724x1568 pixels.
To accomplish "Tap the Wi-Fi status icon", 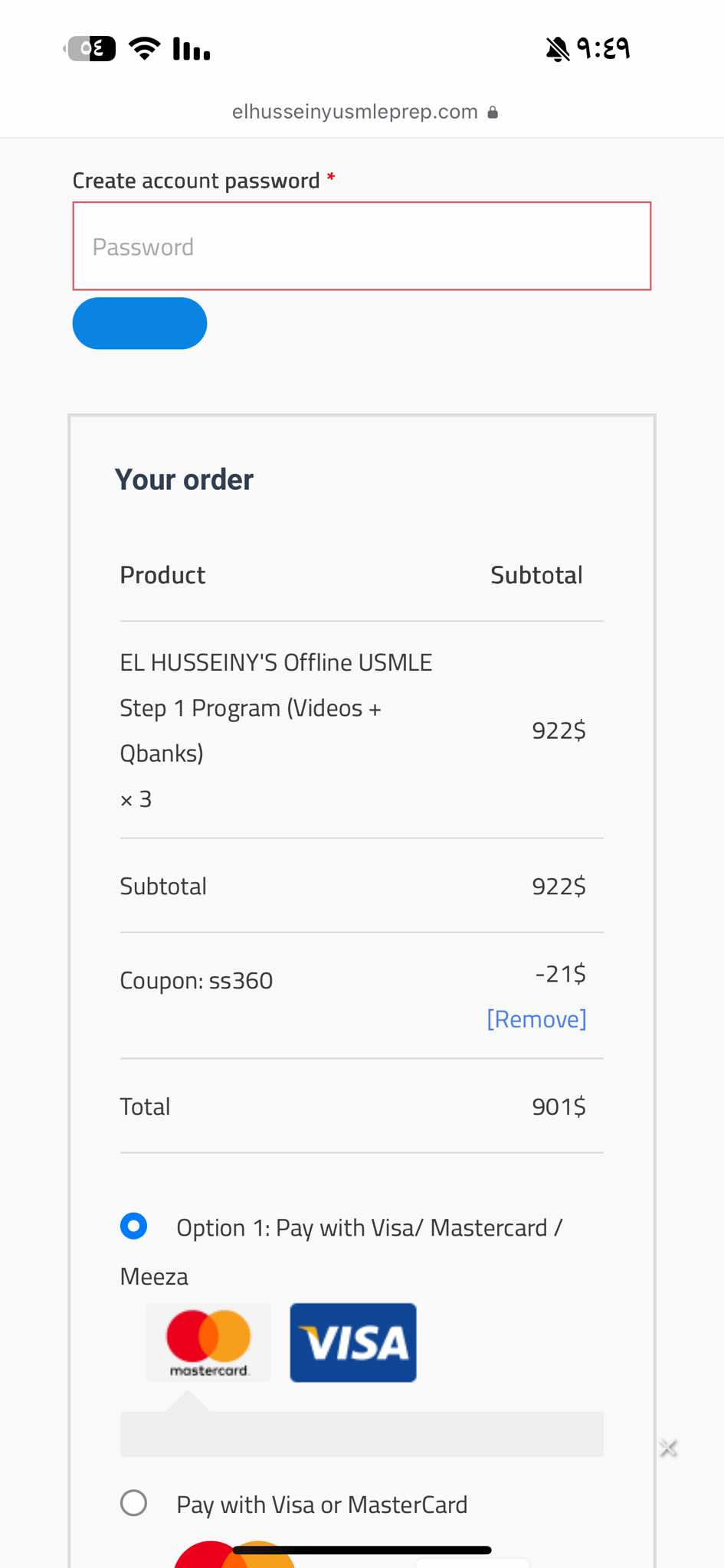I will pyautogui.click(x=144, y=49).
